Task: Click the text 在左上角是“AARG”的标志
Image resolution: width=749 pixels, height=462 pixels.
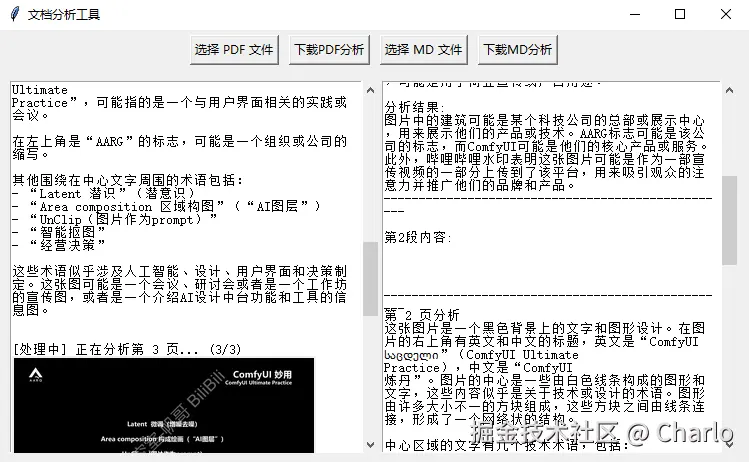Action: [96, 141]
